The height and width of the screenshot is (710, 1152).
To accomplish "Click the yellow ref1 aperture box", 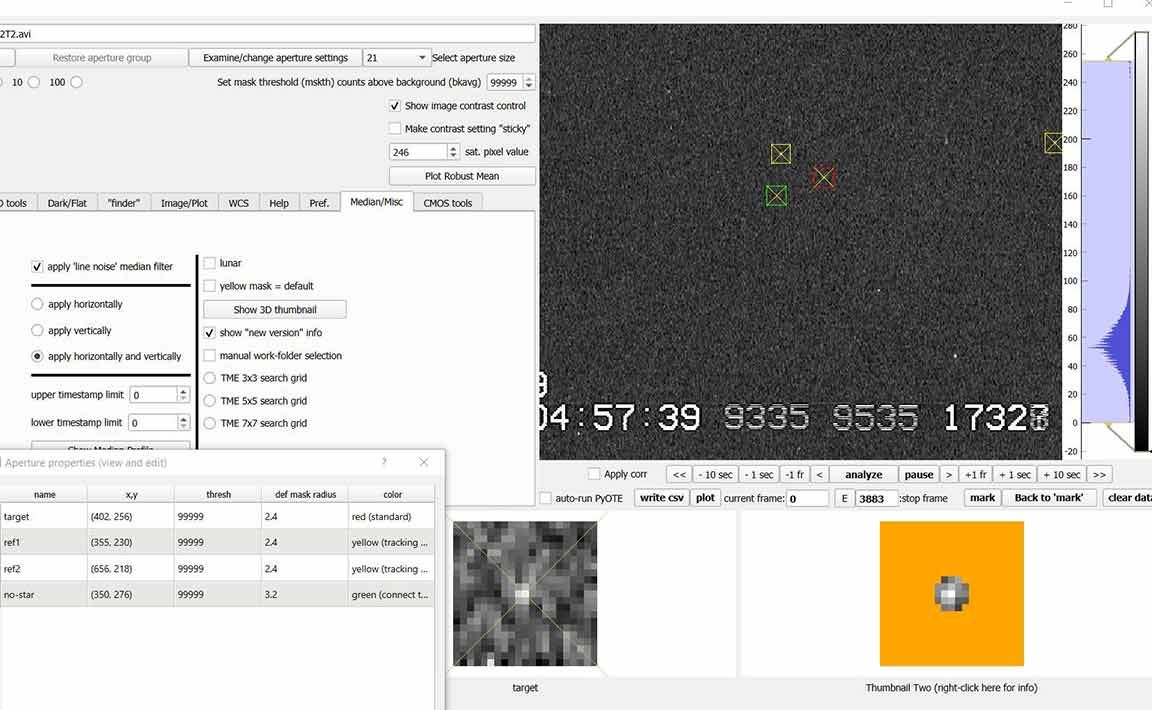I will (x=781, y=154).
